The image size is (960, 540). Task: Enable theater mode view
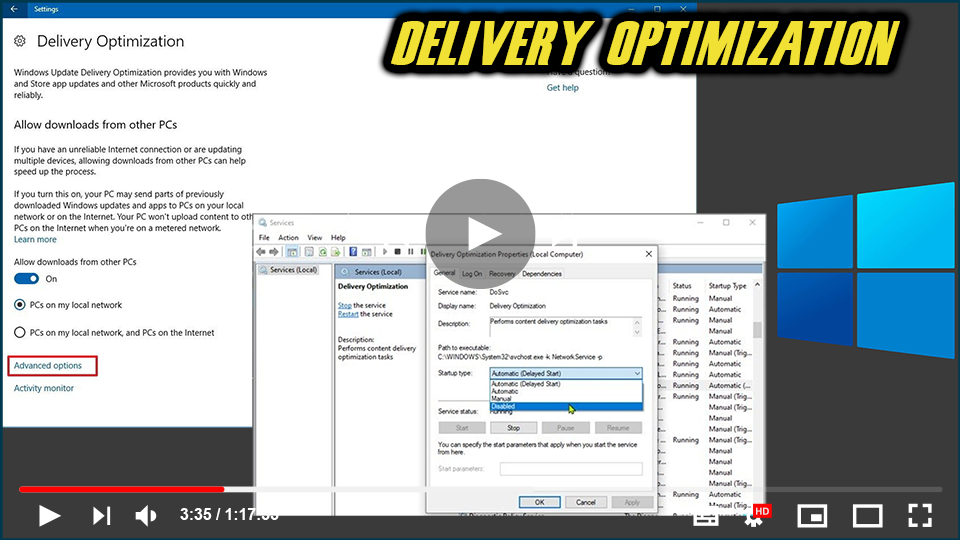click(x=866, y=516)
